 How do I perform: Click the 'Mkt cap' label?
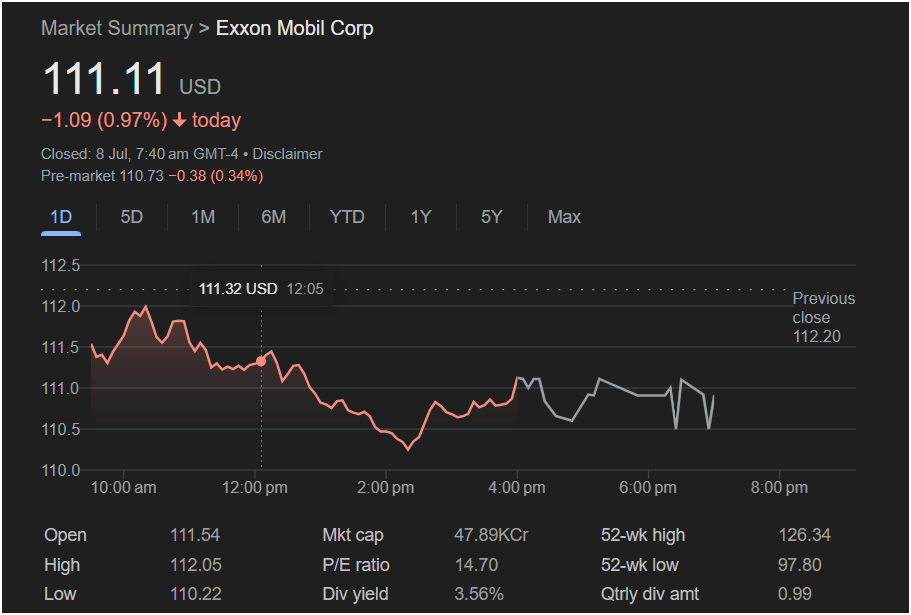tap(353, 535)
